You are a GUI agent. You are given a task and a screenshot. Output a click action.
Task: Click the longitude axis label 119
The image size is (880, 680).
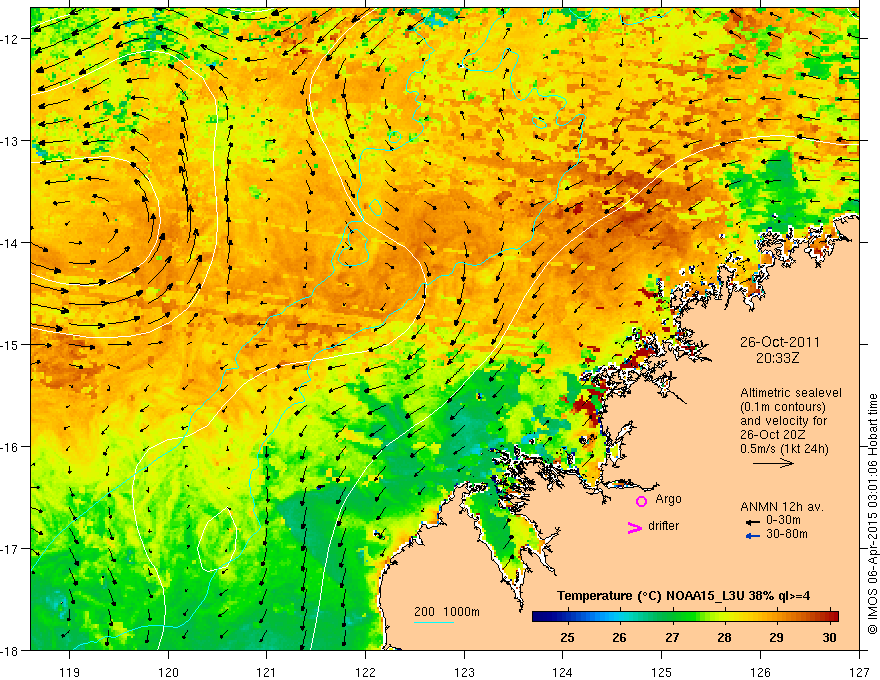coord(70,672)
